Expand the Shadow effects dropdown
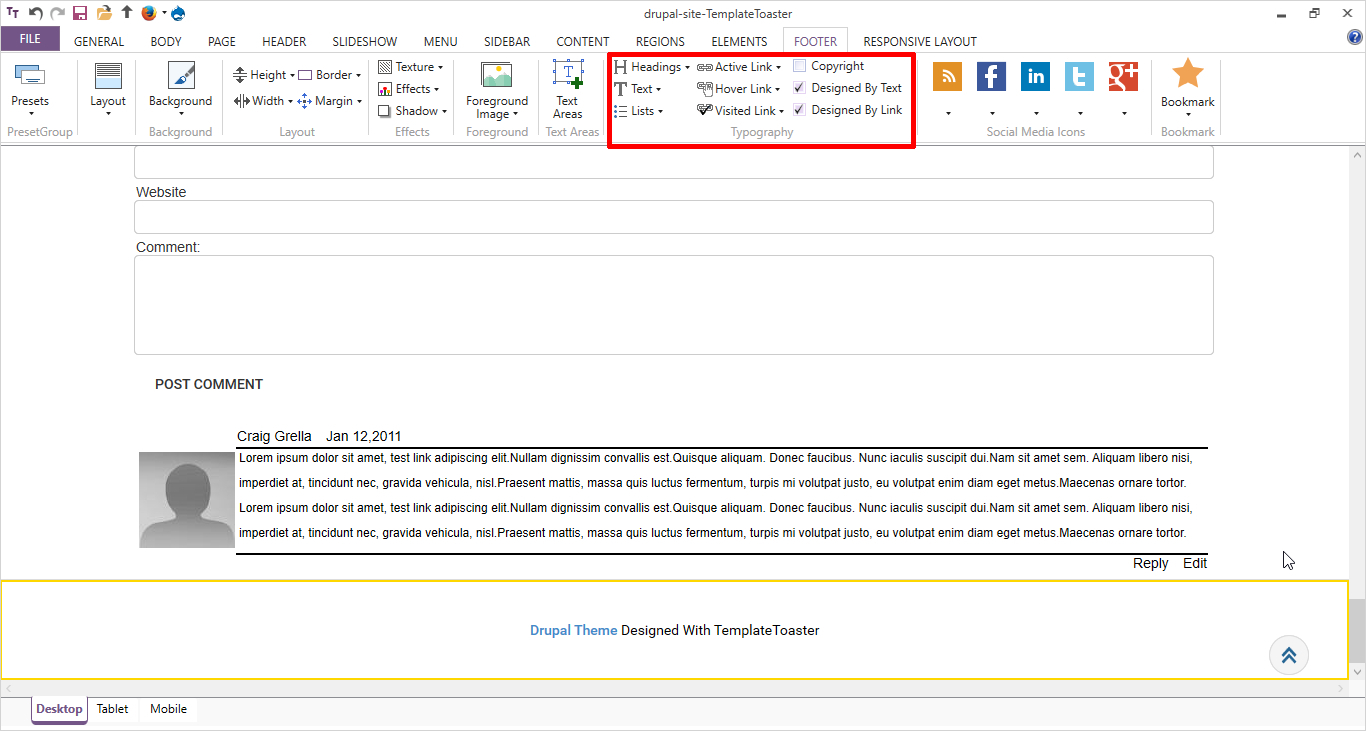Screen dimensions: 1366x731 click(x=413, y=111)
